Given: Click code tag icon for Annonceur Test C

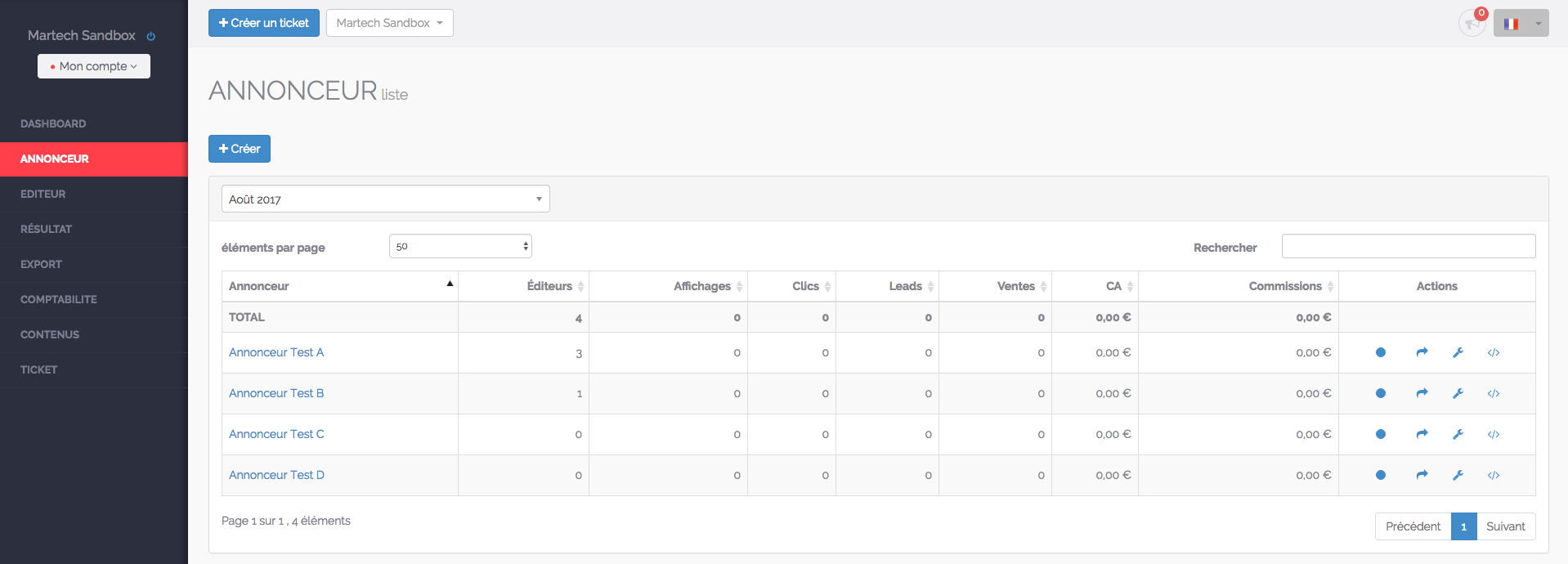Looking at the screenshot, I should click(1494, 434).
